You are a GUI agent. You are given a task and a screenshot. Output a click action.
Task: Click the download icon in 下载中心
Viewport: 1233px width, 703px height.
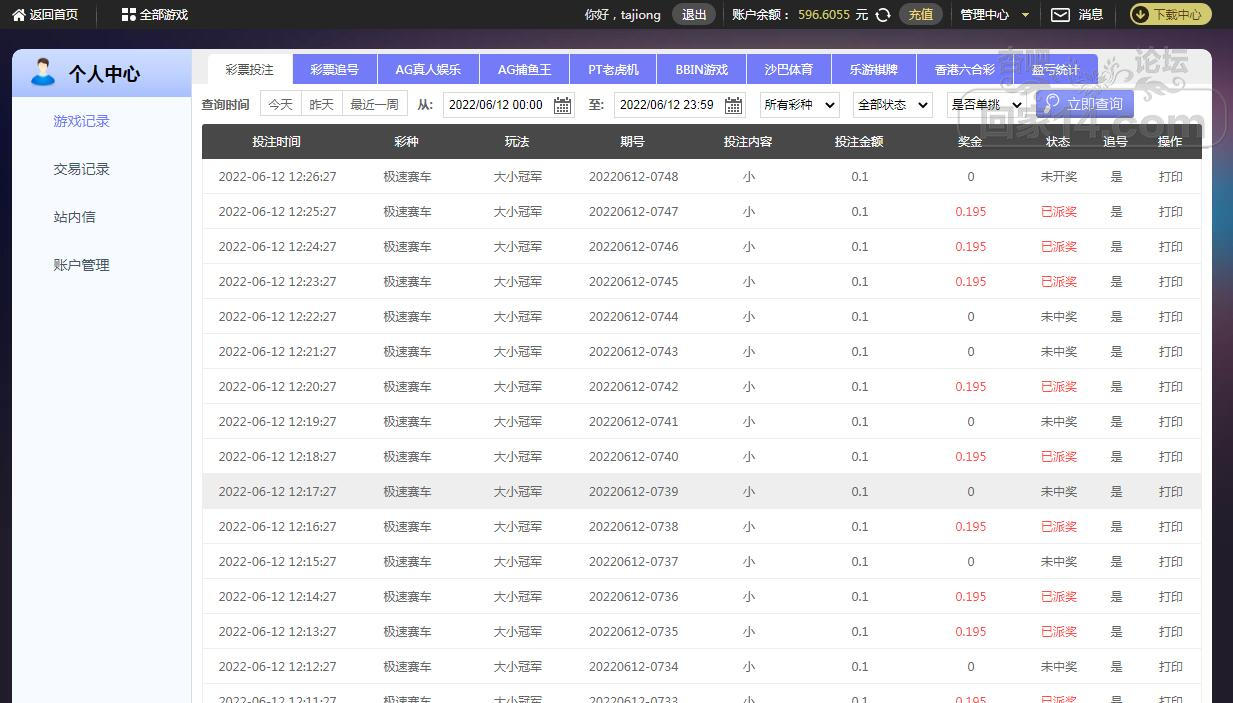coord(1141,15)
